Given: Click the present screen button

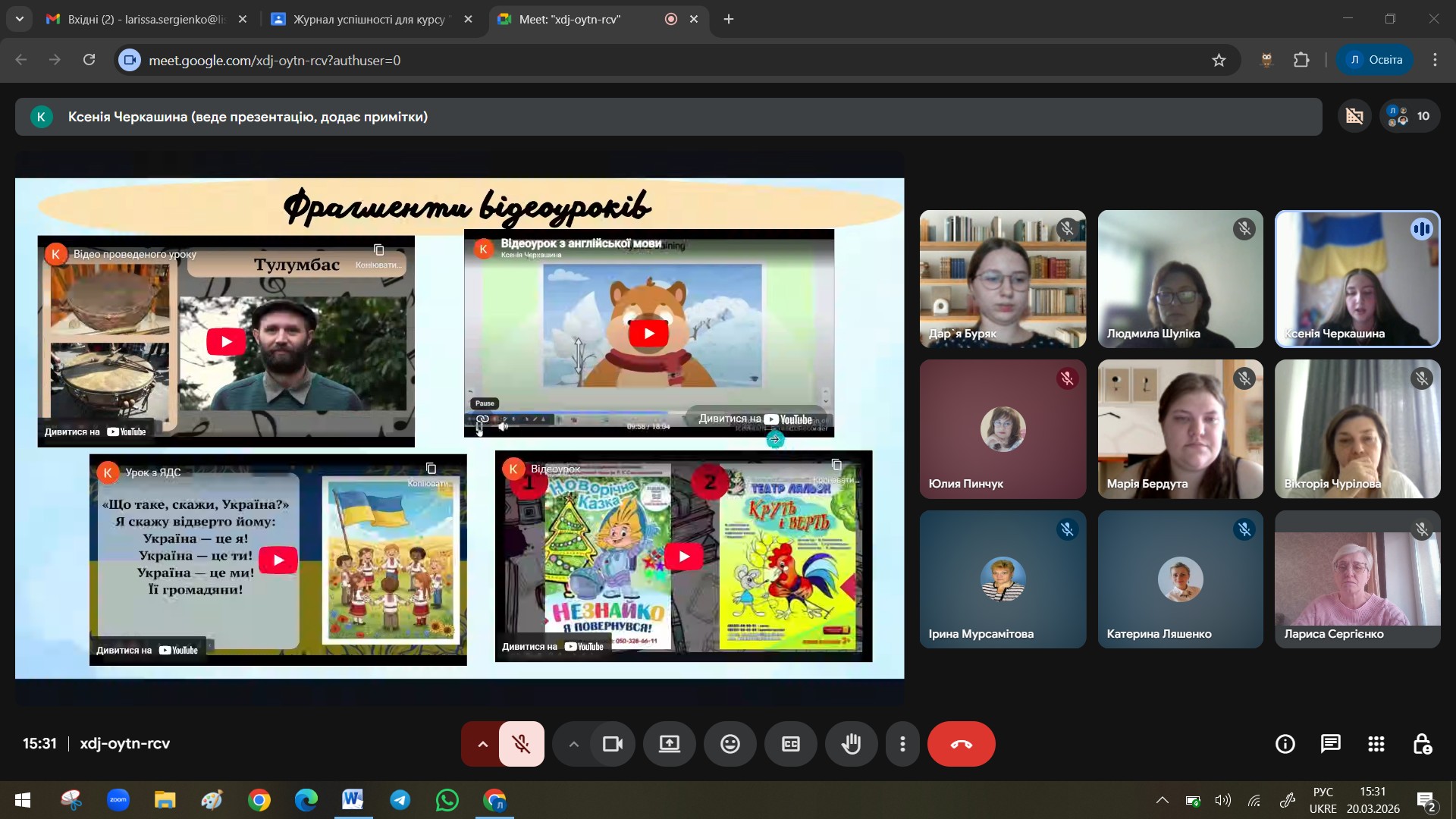Looking at the screenshot, I should pos(669,744).
